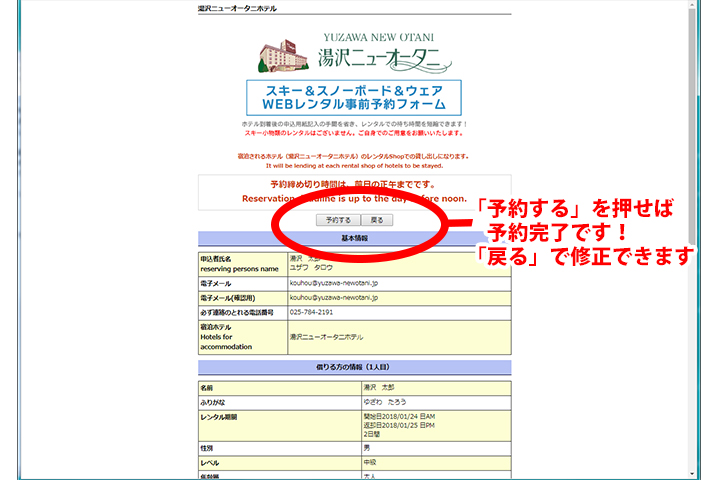Image resolution: width=720 pixels, height=480 pixels.
Task: Click the vertical scrollbar thumb
Action: (x=692, y=126)
